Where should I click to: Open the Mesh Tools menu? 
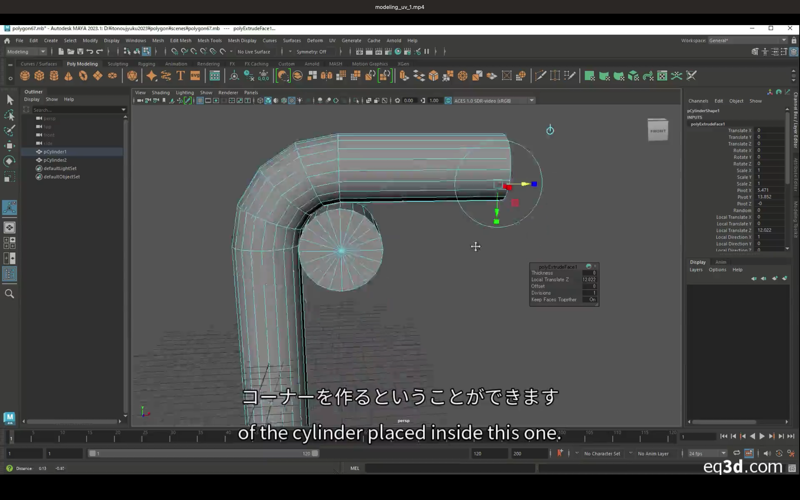[x=210, y=40]
